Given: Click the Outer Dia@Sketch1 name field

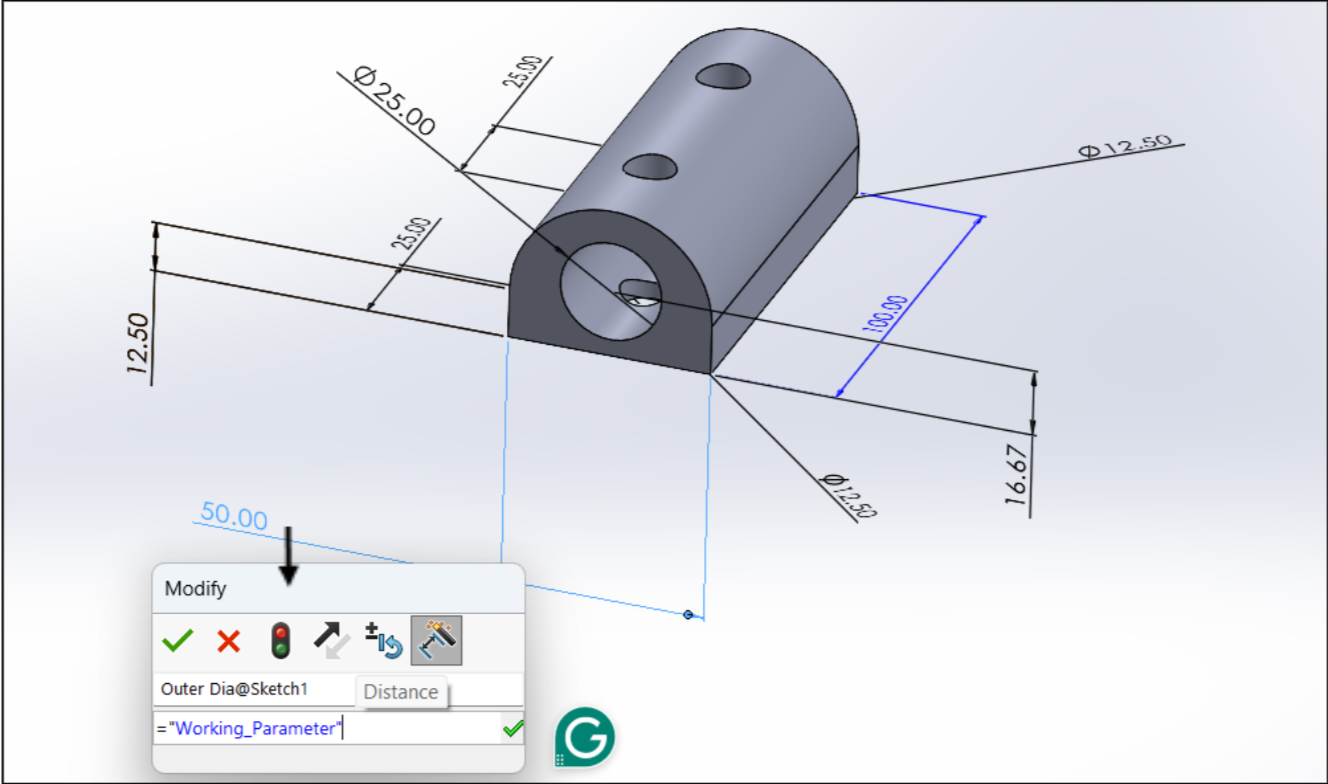Looking at the screenshot, I should point(250,689).
